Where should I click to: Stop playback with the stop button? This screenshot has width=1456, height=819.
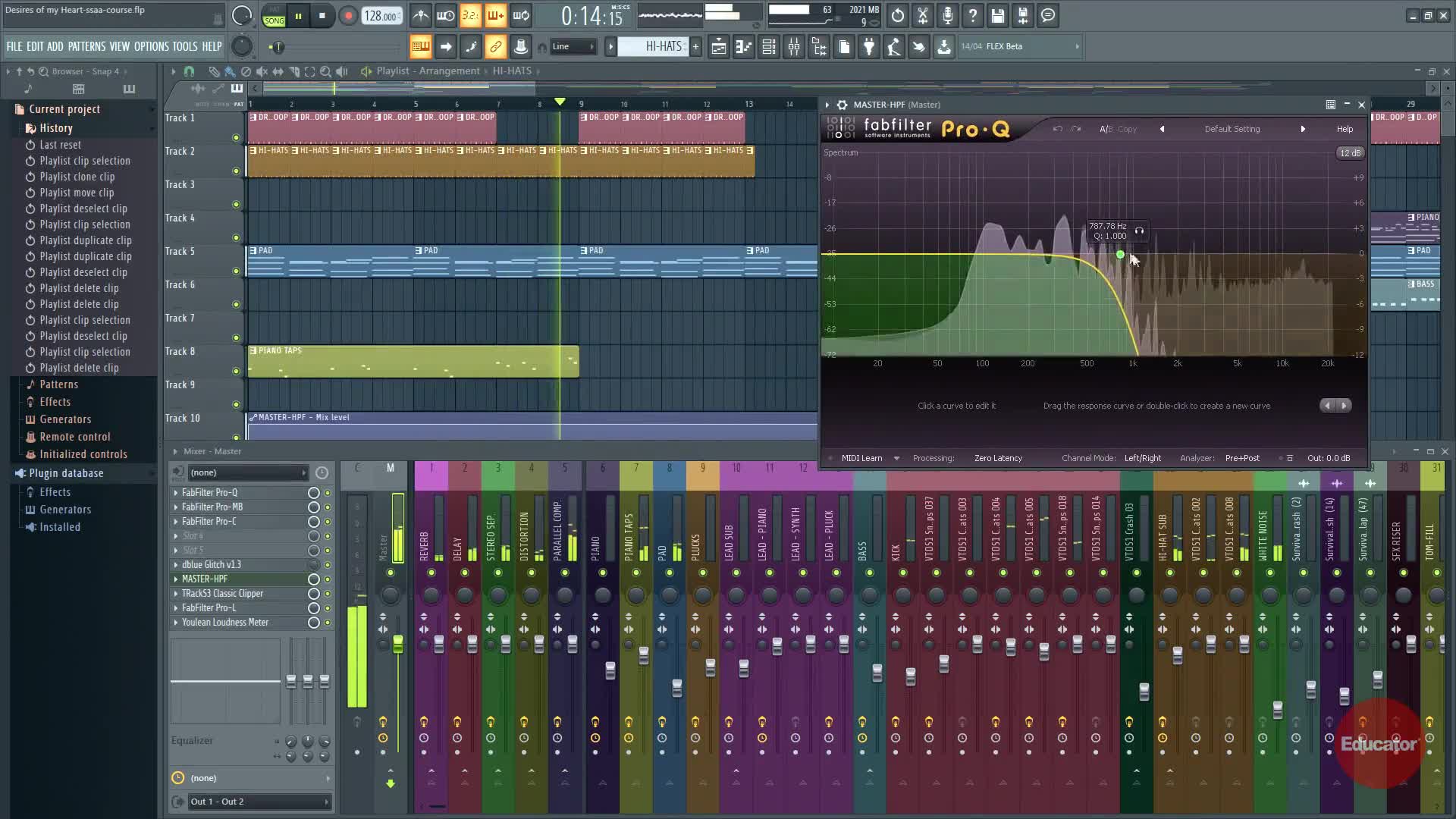coord(322,16)
